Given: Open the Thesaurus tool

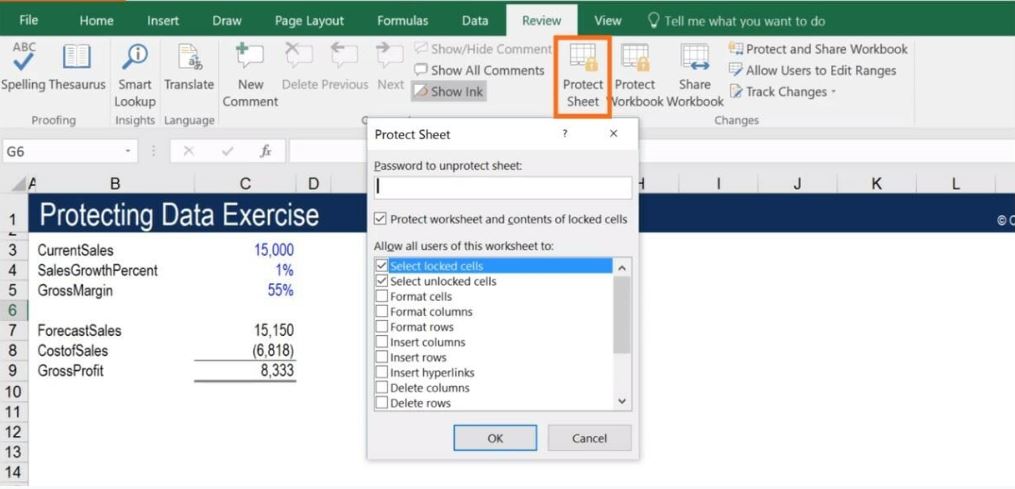Looking at the screenshot, I should (77, 67).
